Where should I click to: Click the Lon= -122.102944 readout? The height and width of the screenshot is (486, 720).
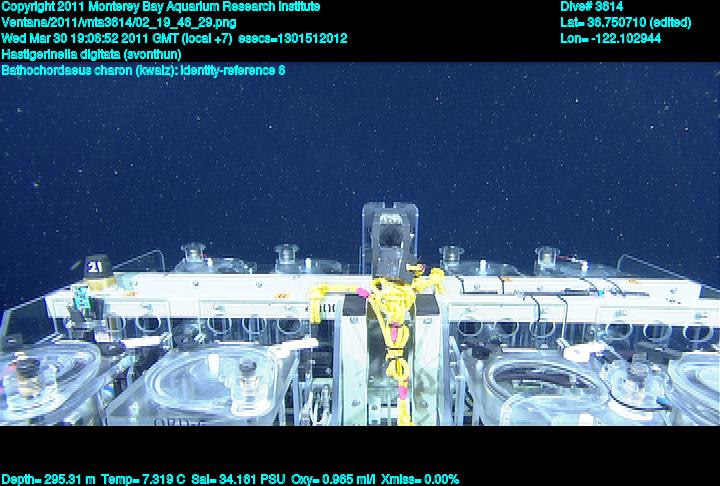tap(612, 39)
